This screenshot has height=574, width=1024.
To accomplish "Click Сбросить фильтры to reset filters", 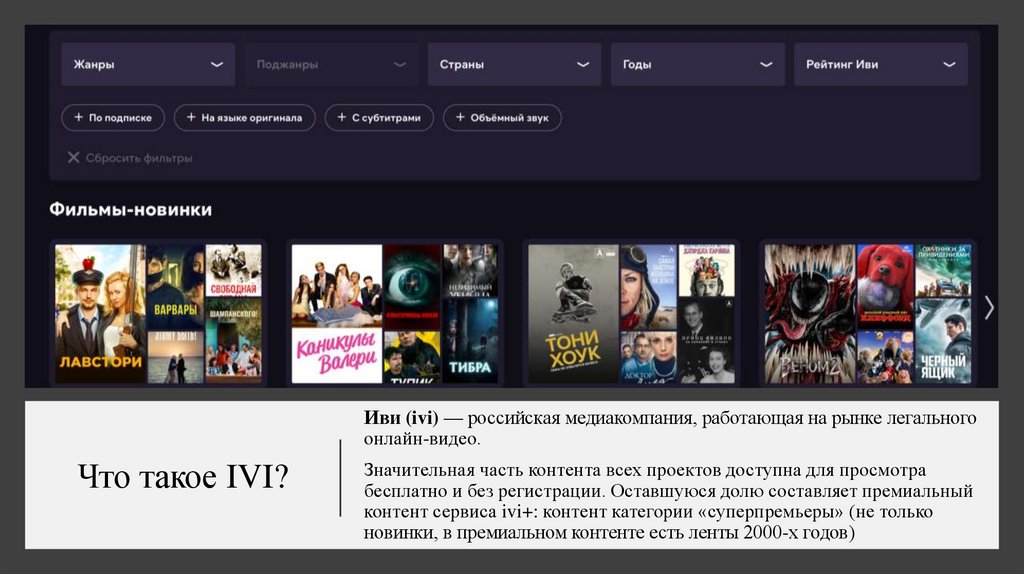I will coord(138,158).
